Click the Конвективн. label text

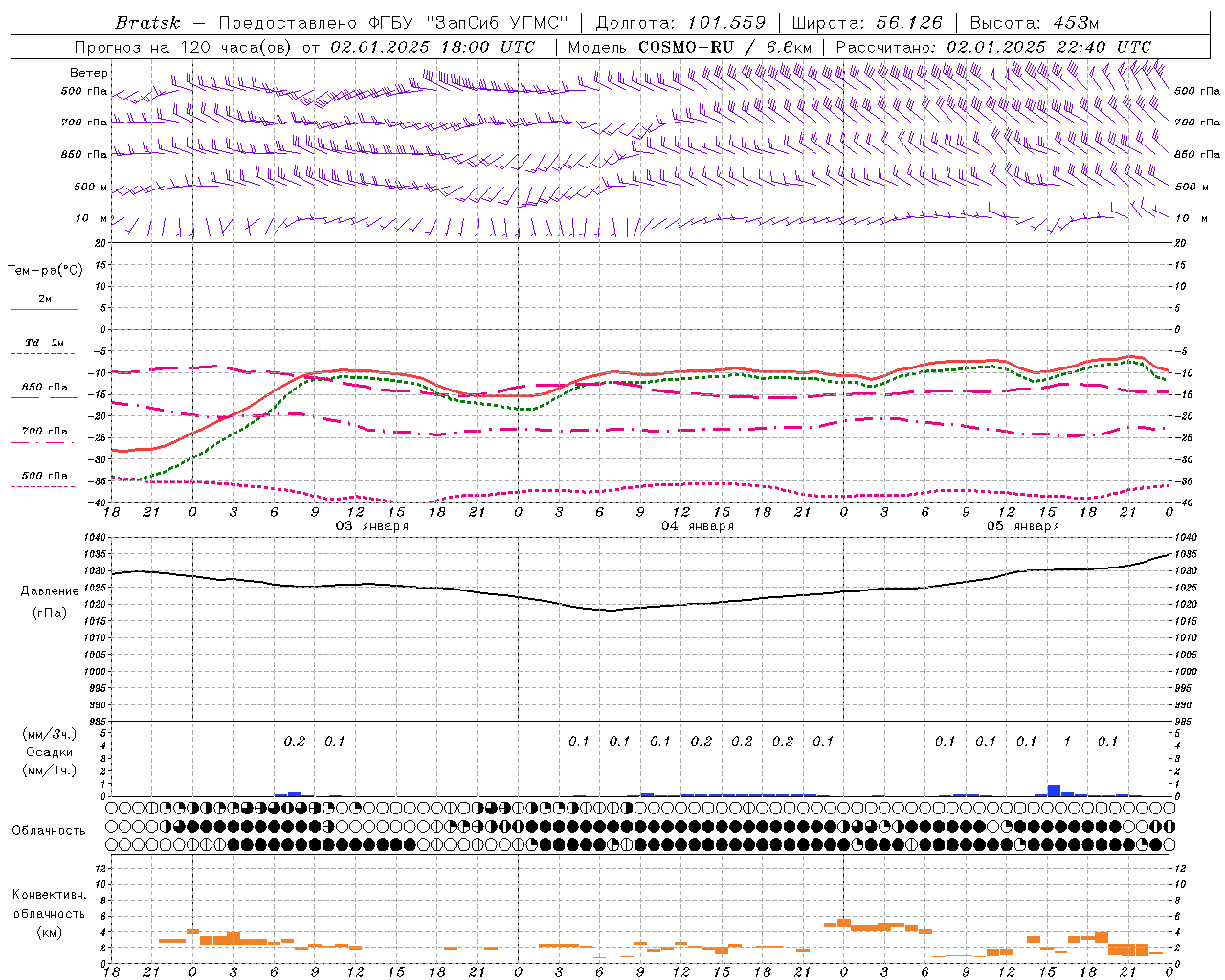(50, 895)
